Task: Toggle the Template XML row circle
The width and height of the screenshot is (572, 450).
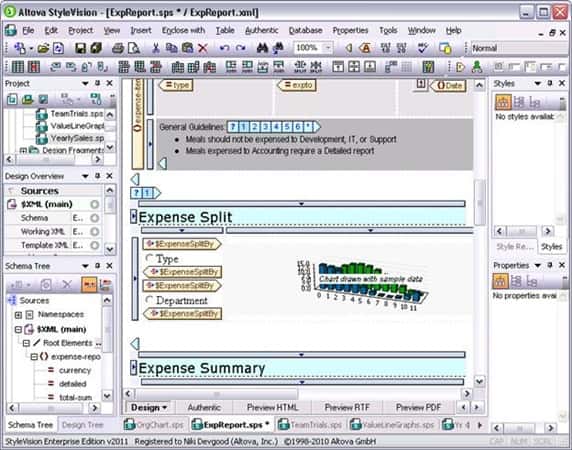Action: coord(94,245)
